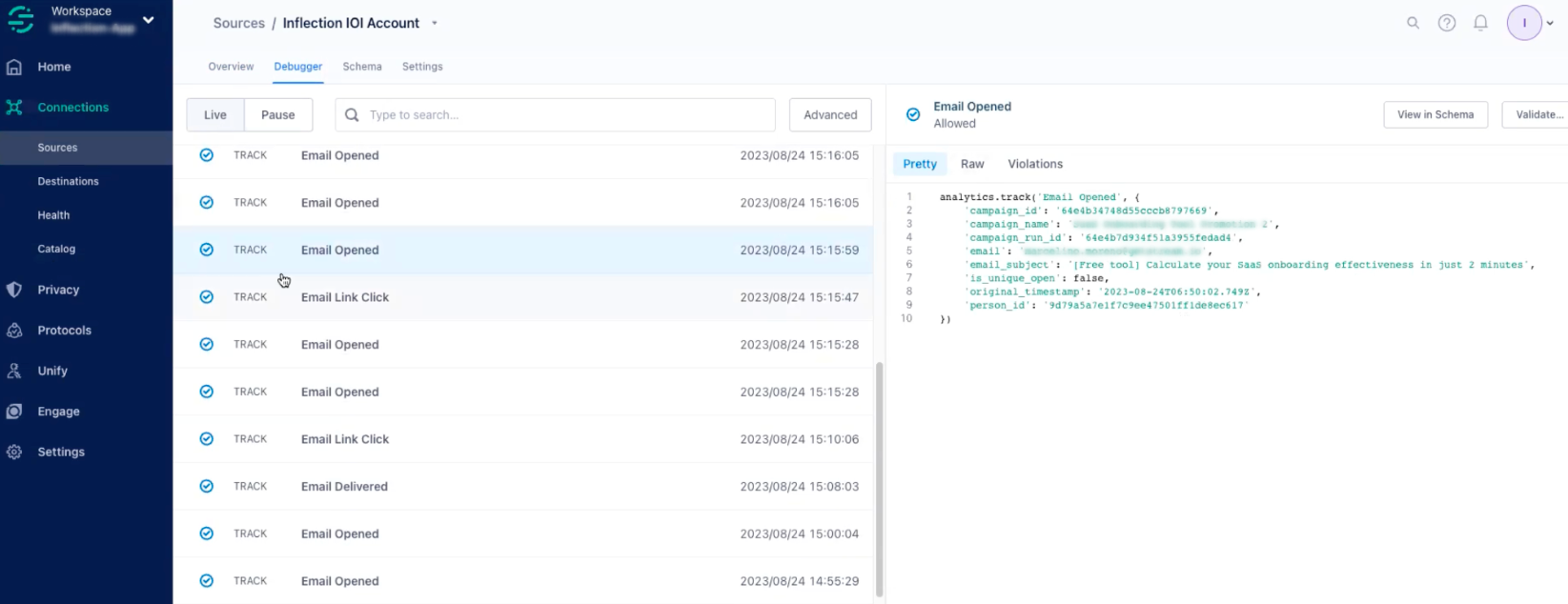Image resolution: width=1568 pixels, height=604 pixels.
Task: Click check icon of 15:00:04 row
Action: [x=207, y=534]
